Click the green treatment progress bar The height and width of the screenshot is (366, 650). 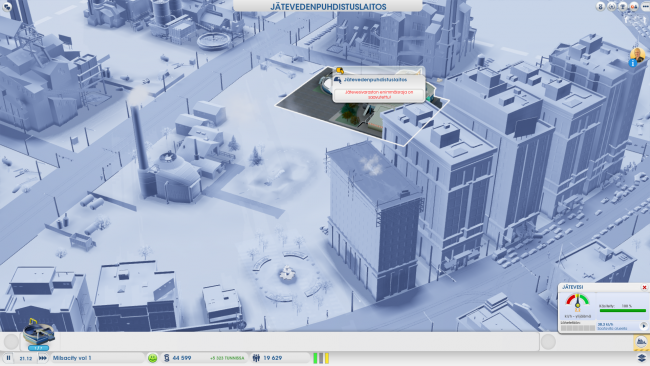coord(623,310)
